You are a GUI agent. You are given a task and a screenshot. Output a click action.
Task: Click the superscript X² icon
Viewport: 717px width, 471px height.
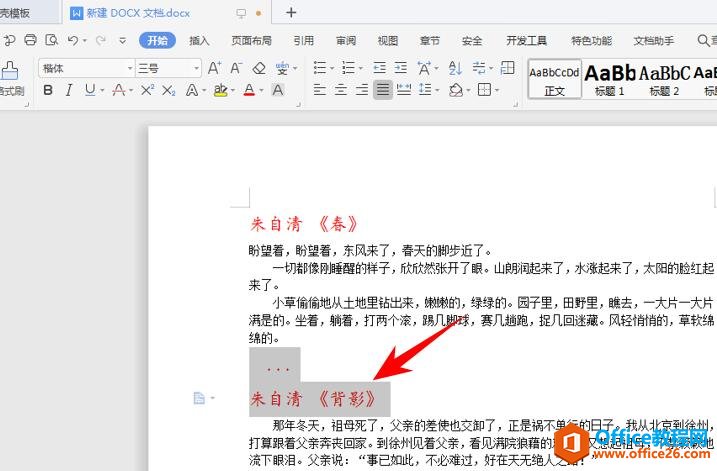coord(147,90)
